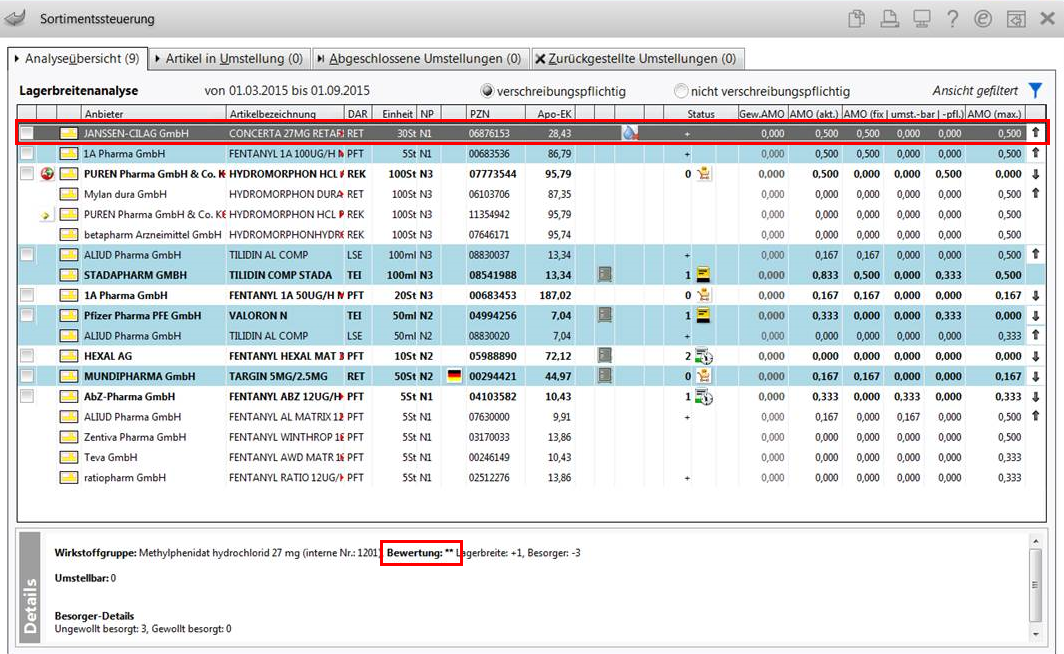Screen dimensions: 1064x654
Task: Click the VALORON N article name
Action: (x=258, y=315)
